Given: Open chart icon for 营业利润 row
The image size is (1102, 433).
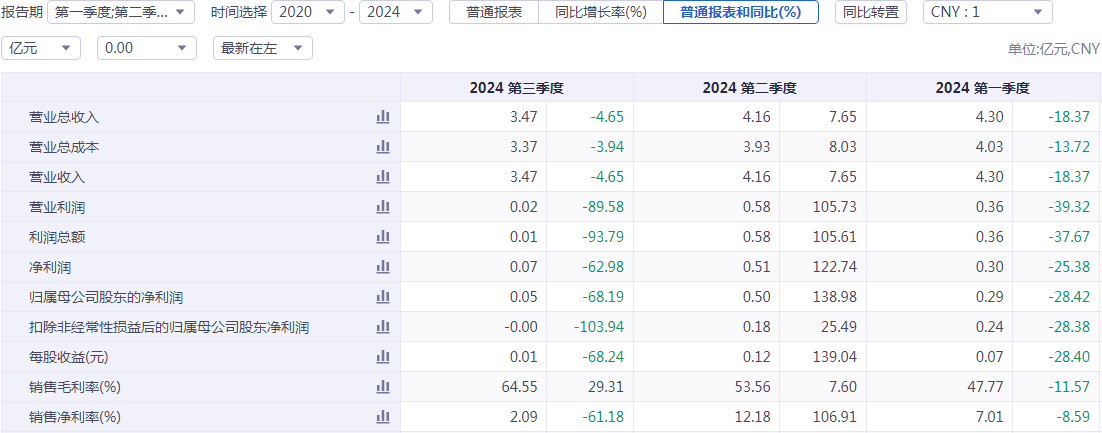Looking at the screenshot, I should point(383,207).
